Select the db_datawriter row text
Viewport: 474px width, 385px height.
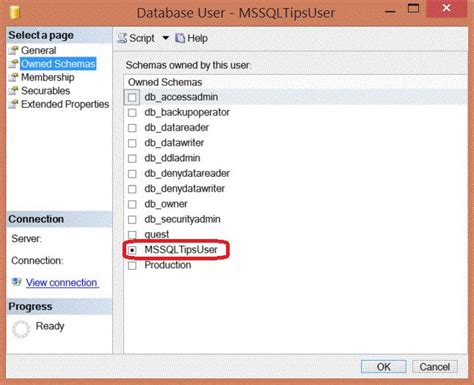pos(174,143)
